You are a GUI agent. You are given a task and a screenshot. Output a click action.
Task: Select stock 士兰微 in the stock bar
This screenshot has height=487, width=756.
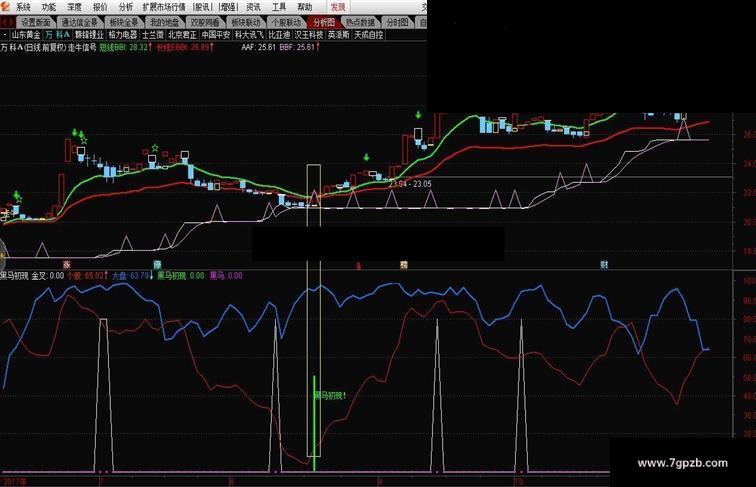pos(152,35)
